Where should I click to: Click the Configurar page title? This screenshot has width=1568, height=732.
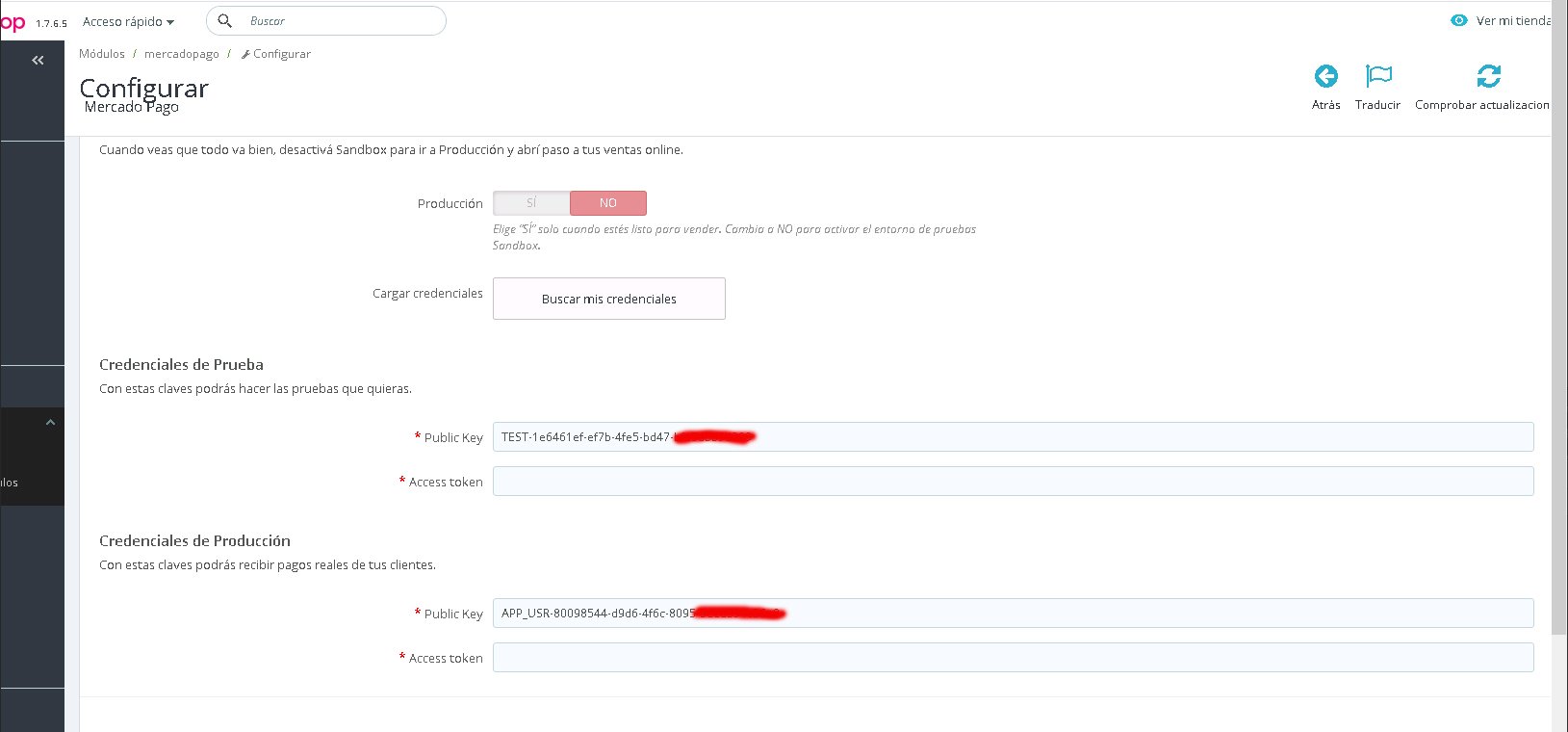pos(143,88)
